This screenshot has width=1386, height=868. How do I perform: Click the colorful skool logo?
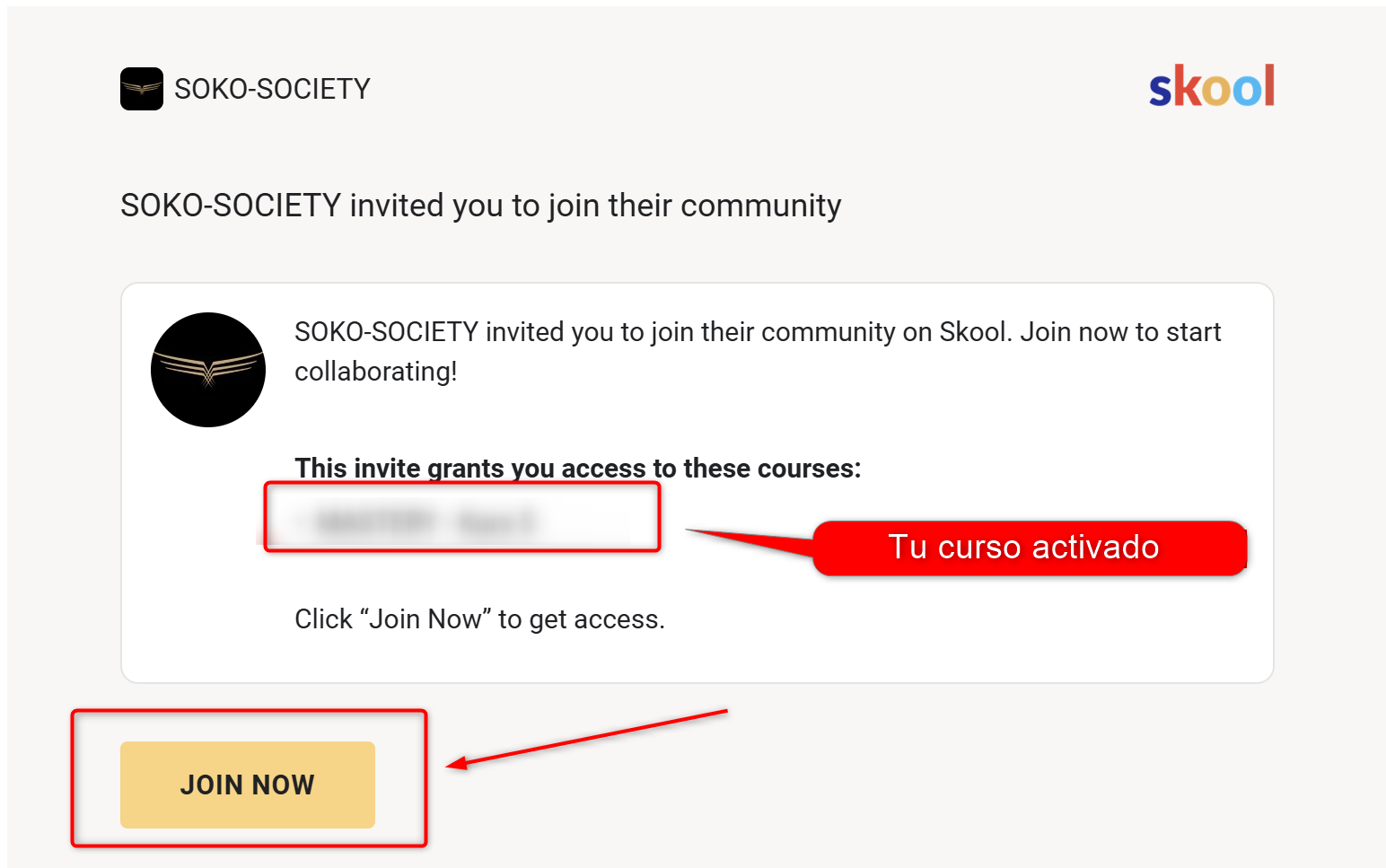pyautogui.click(x=1211, y=87)
